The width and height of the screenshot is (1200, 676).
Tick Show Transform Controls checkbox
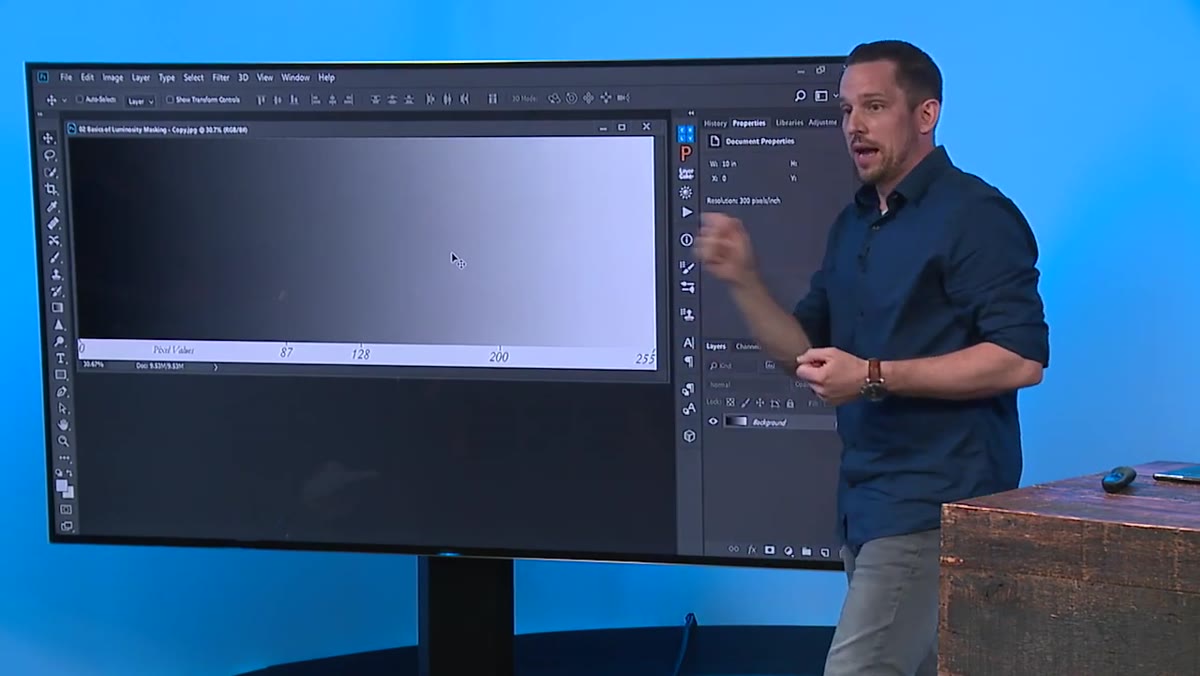pyautogui.click(x=169, y=100)
